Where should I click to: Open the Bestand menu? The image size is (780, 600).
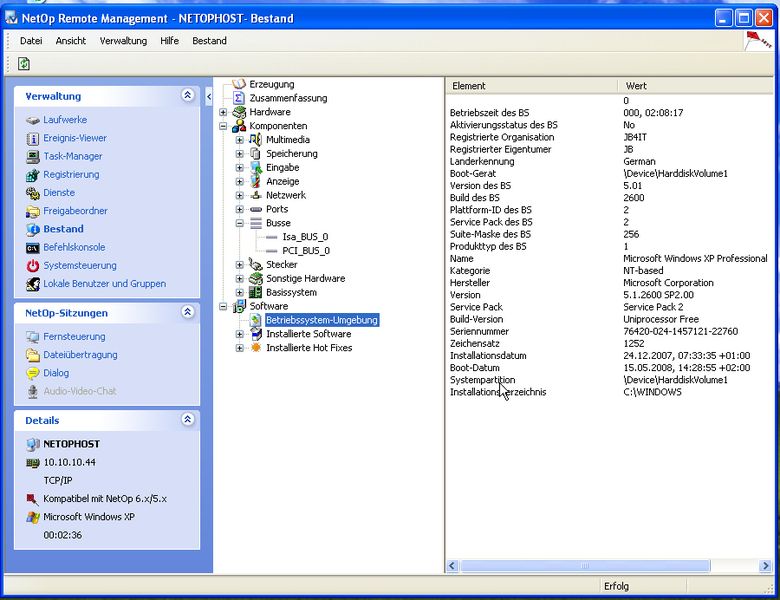(x=209, y=41)
